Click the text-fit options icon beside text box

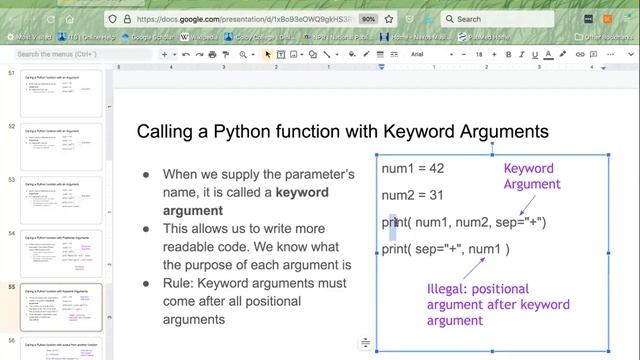tap(365, 343)
